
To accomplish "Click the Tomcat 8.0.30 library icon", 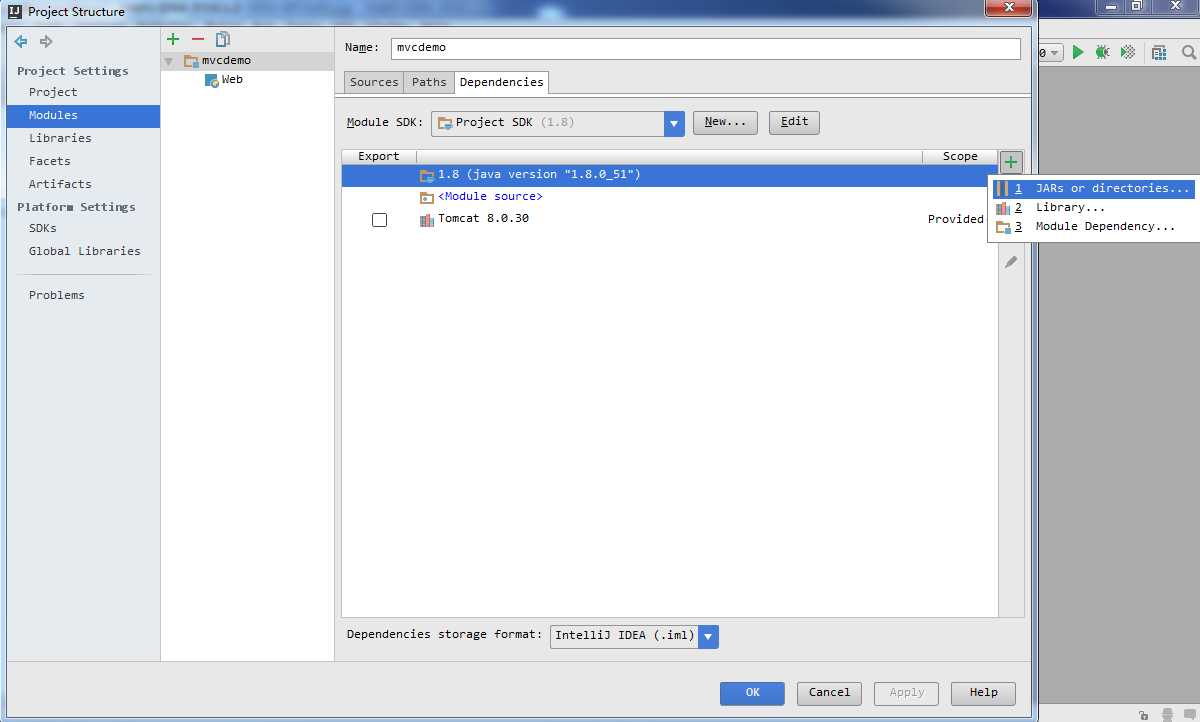I will tap(427, 219).
